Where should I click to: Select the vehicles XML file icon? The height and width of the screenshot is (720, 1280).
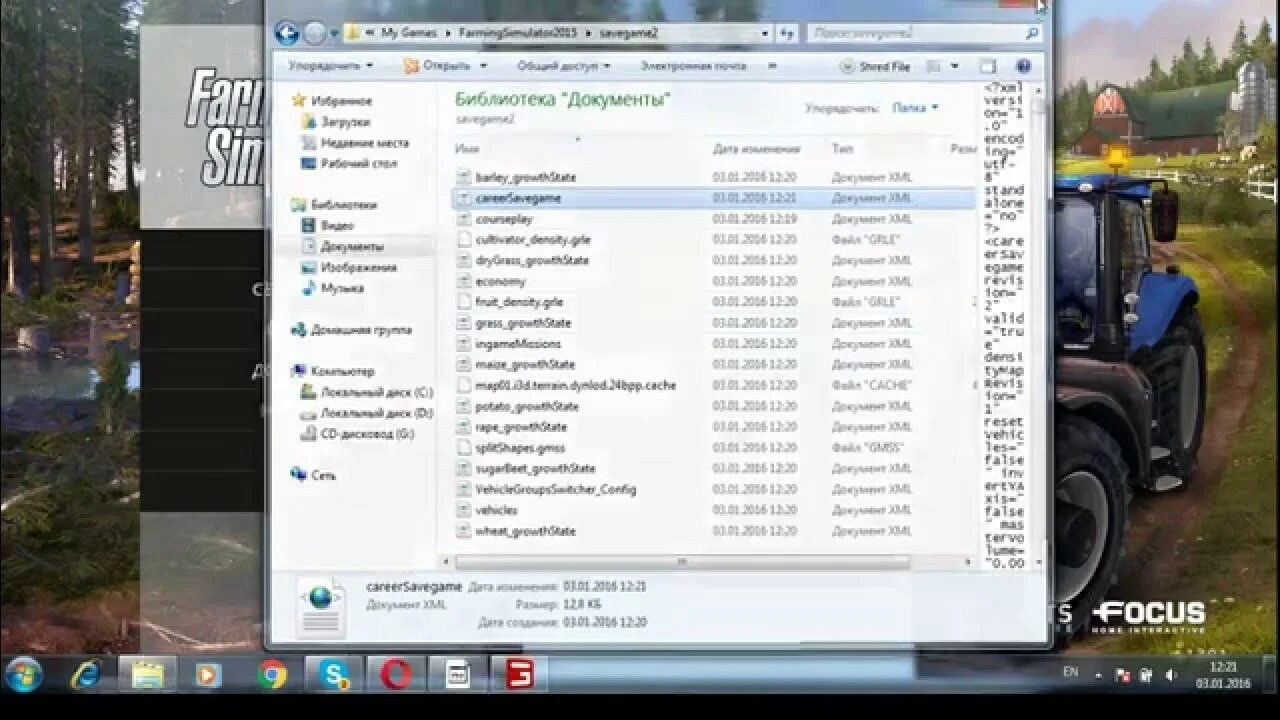(x=463, y=510)
